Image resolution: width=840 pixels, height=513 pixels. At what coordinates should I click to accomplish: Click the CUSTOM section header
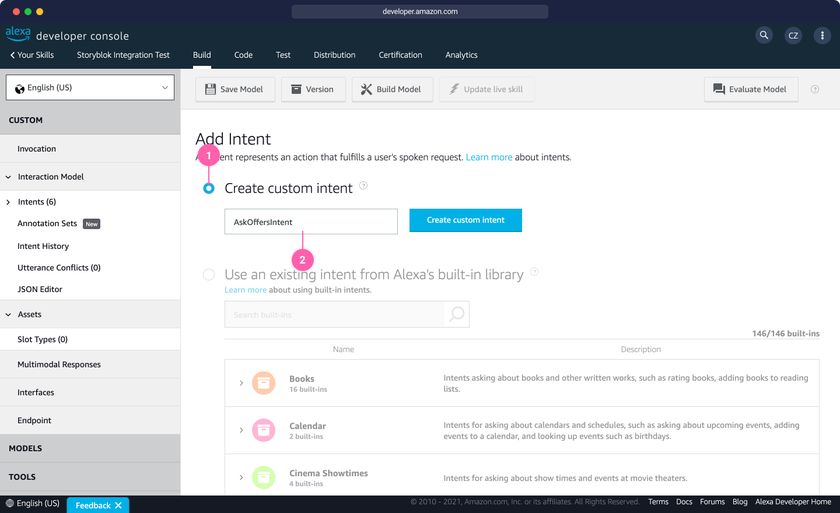click(x=90, y=120)
